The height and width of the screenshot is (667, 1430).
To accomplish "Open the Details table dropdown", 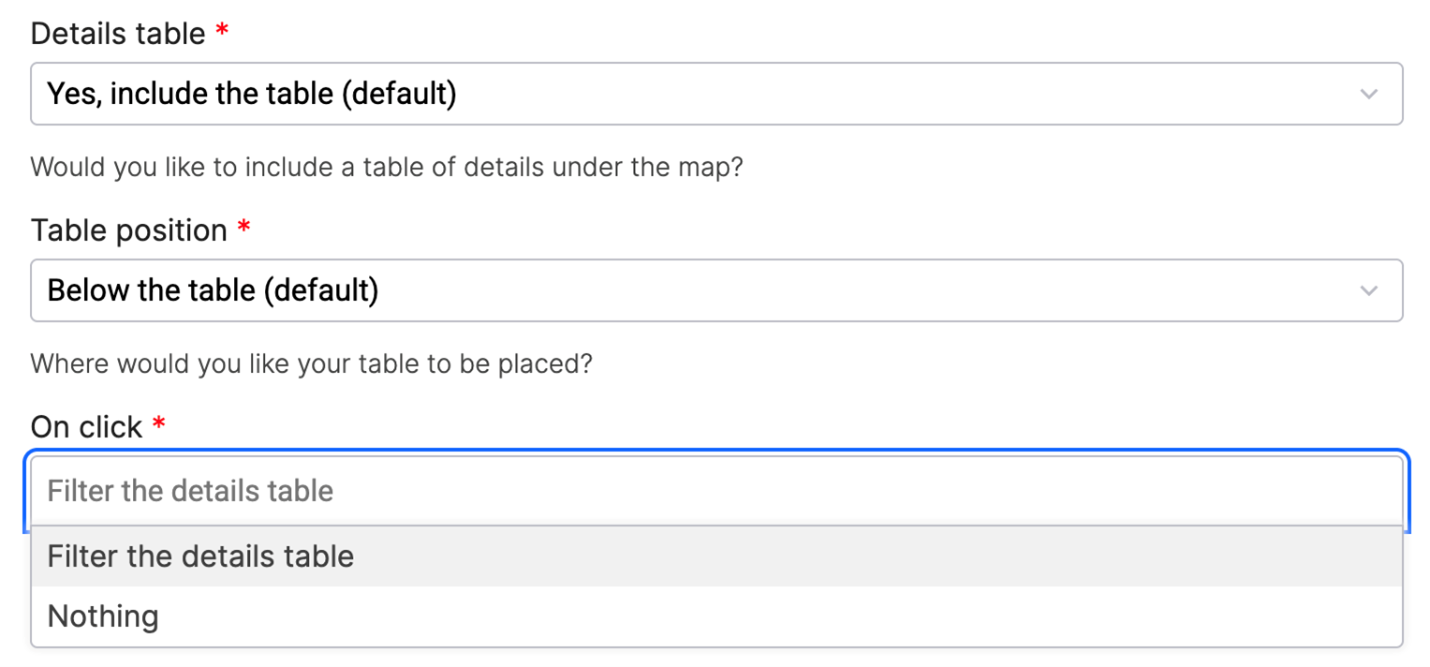I will coord(716,94).
